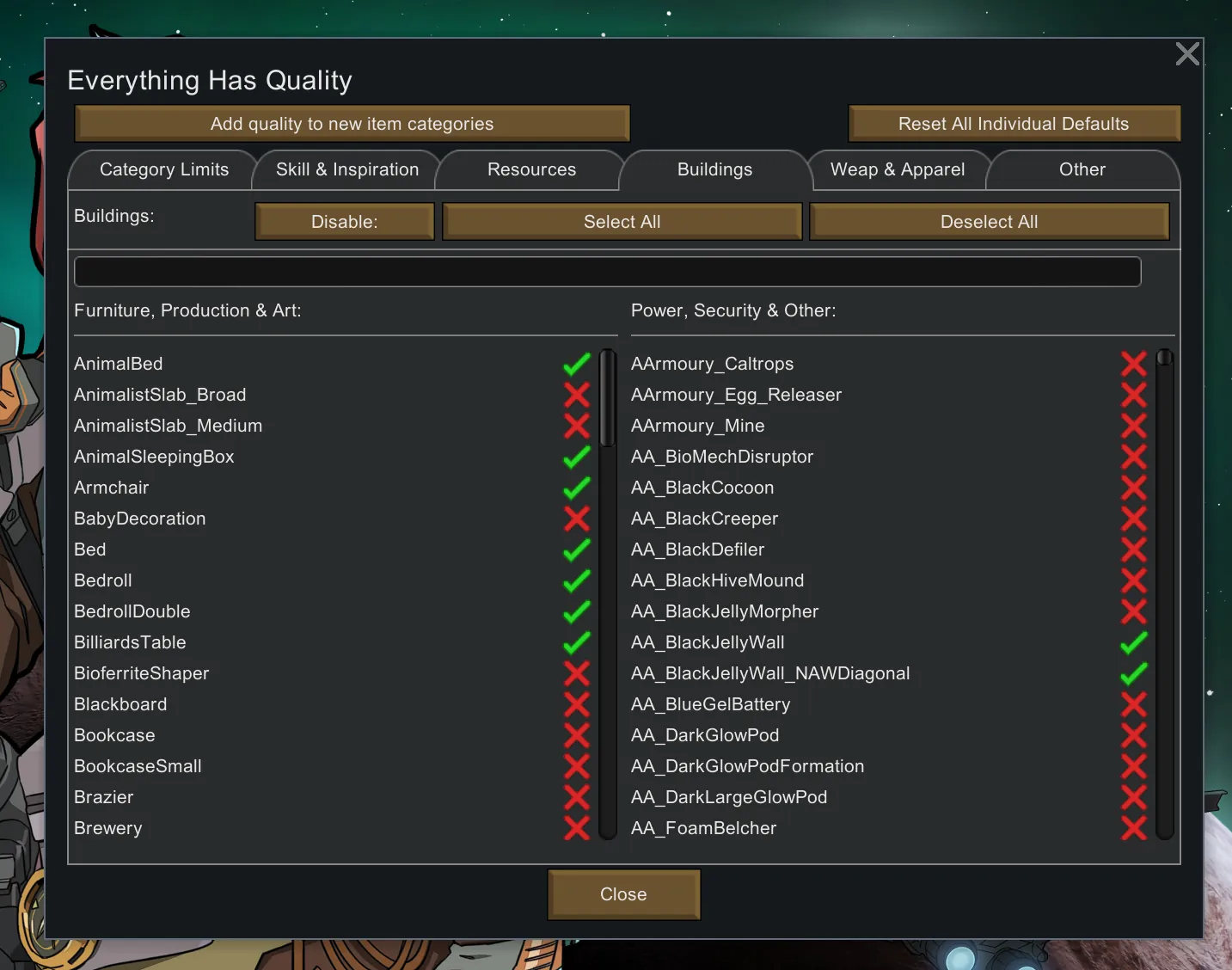Disable quality for Armchair
The image size is (1232, 970).
576,488
